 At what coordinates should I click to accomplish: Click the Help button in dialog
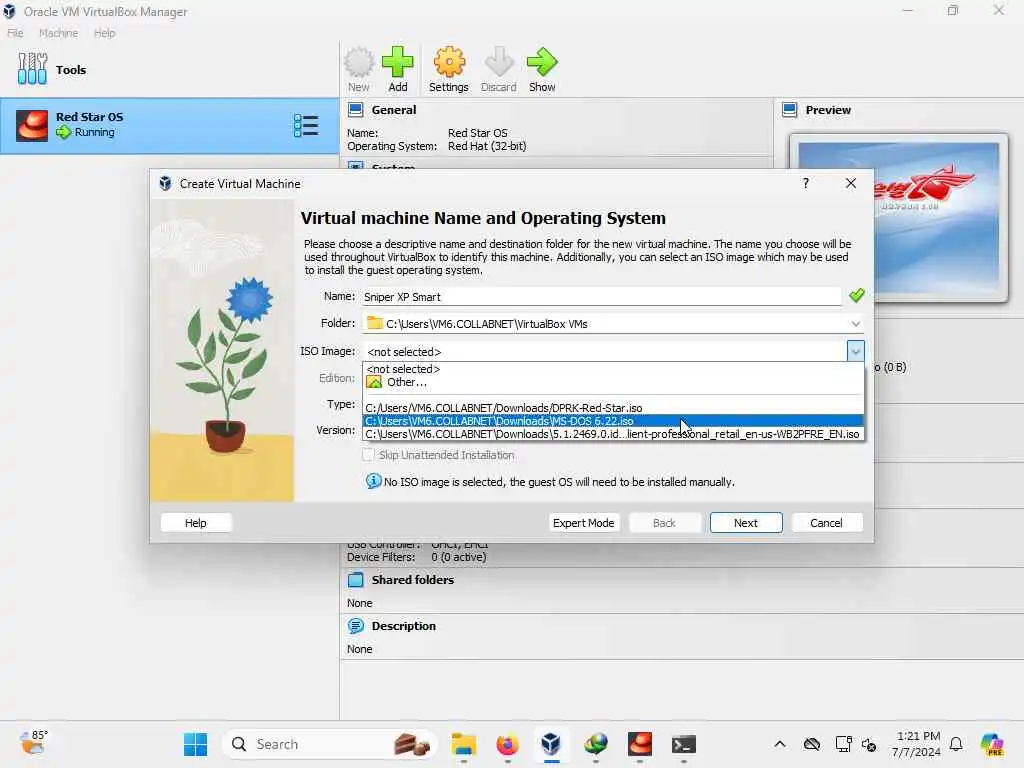196,522
